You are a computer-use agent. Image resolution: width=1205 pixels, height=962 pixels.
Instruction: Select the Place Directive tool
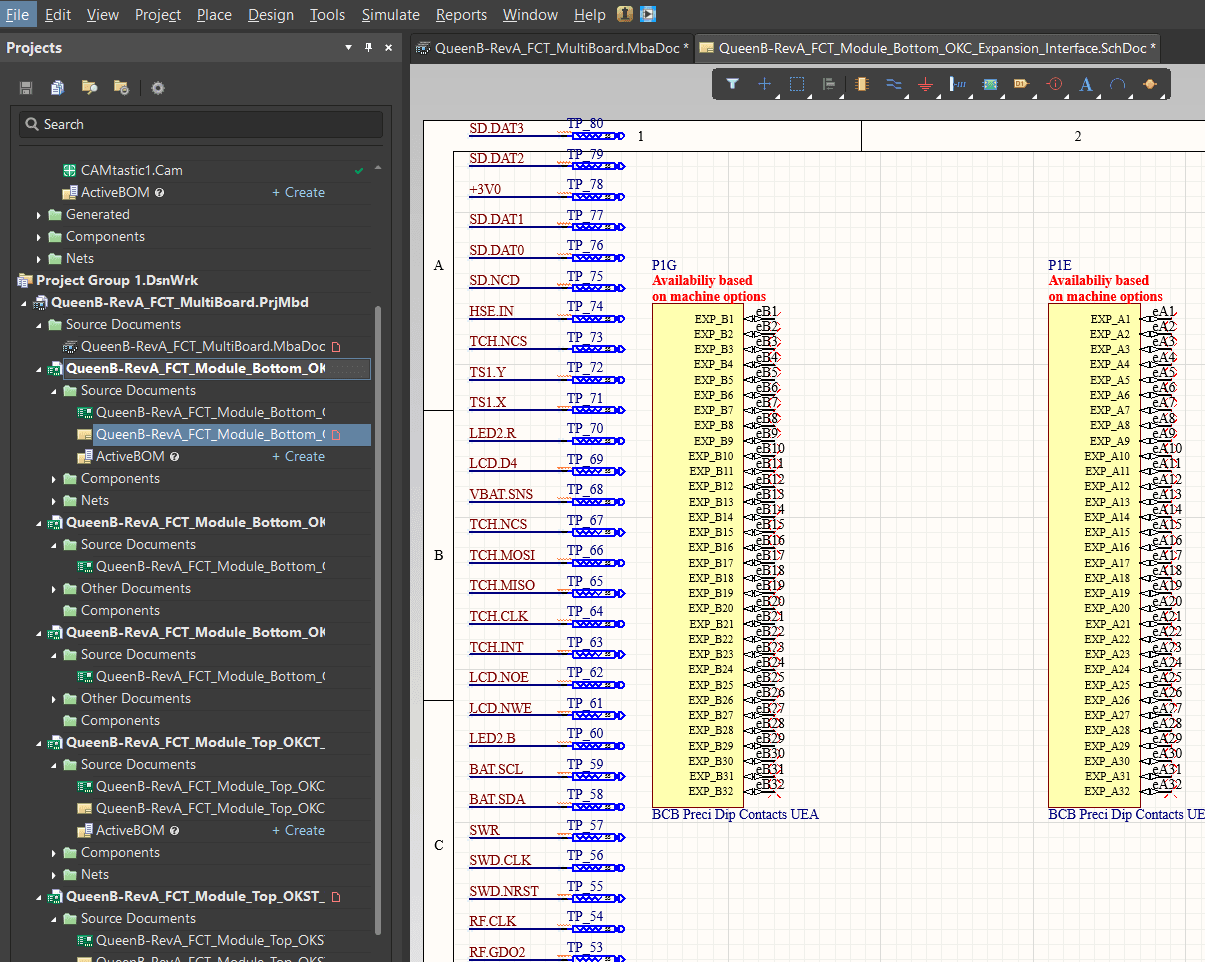pyautogui.click(x=1054, y=85)
